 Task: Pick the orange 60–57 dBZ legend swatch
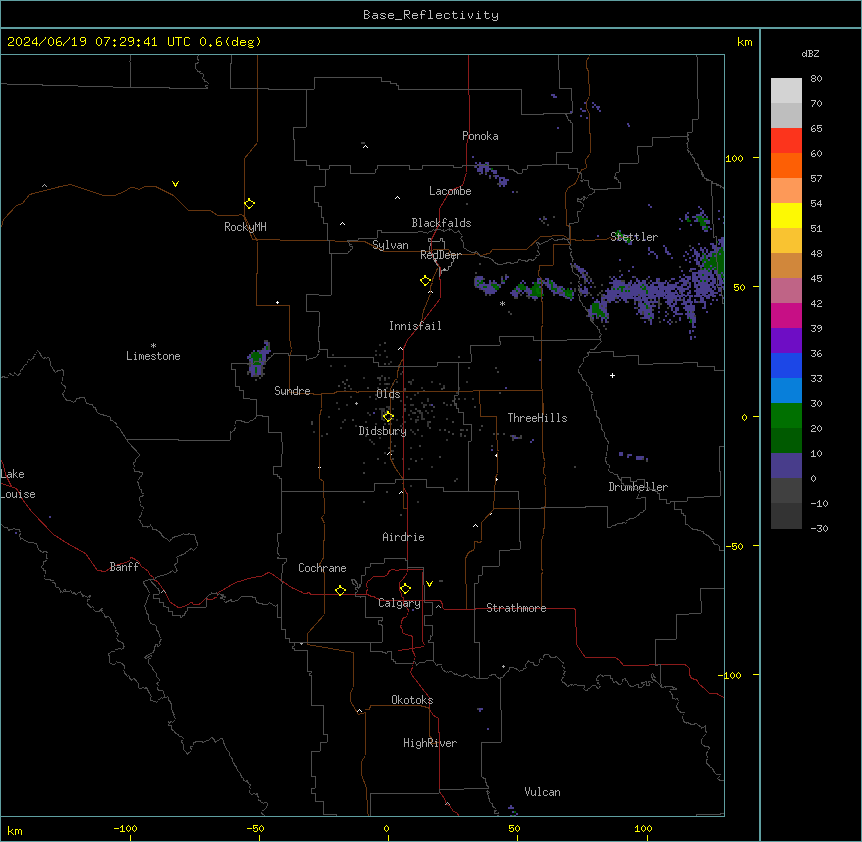point(786,165)
